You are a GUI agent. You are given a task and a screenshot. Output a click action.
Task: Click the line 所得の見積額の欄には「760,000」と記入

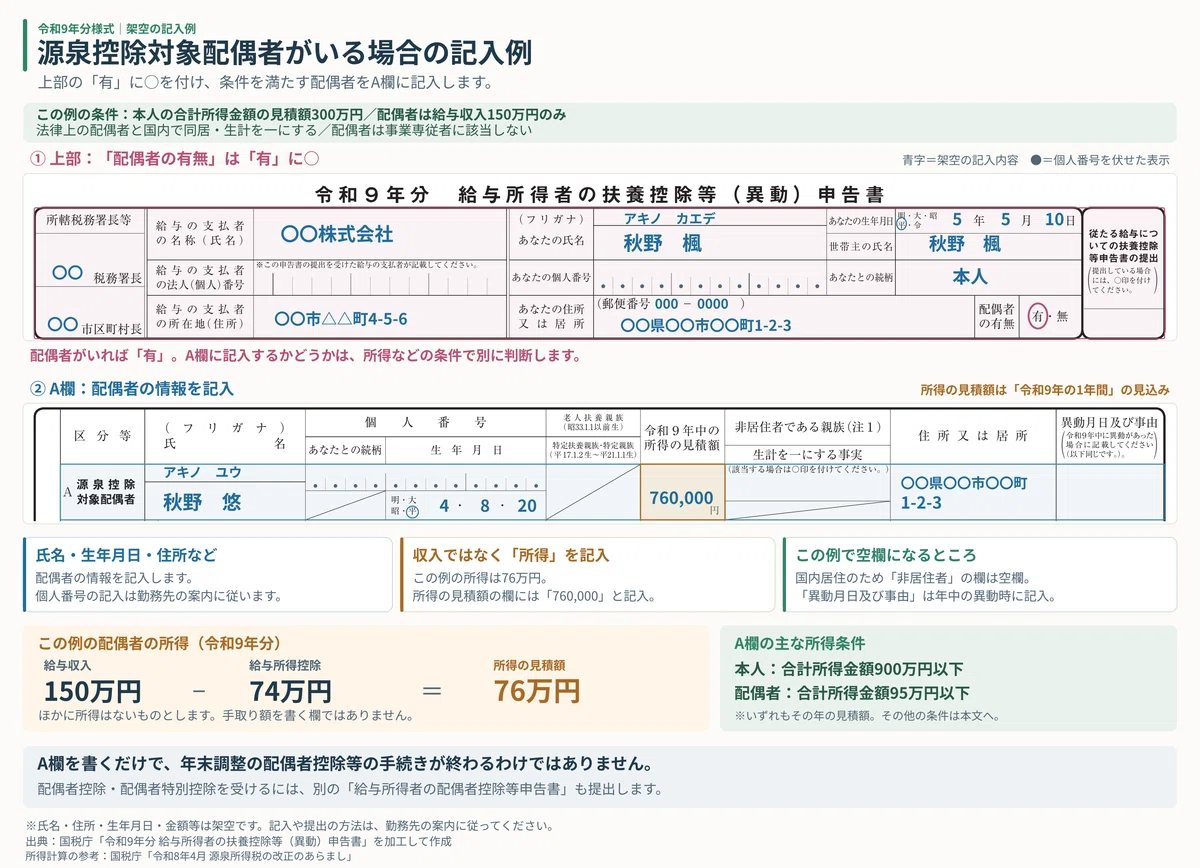pos(534,597)
